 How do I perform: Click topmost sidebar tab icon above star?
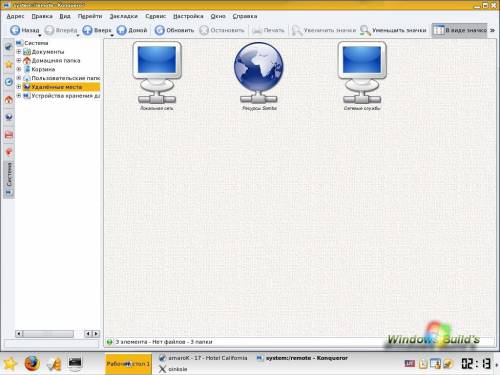(x=9, y=47)
